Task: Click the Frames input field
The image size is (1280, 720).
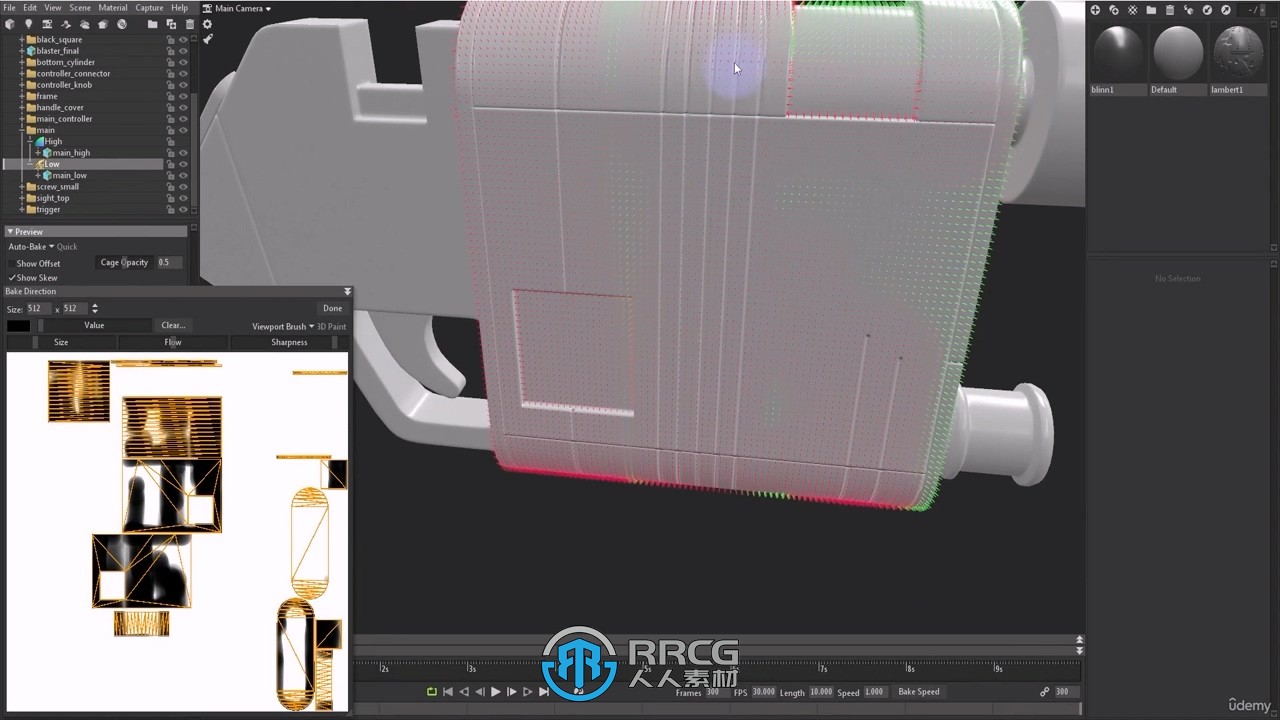Action: (717, 692)
